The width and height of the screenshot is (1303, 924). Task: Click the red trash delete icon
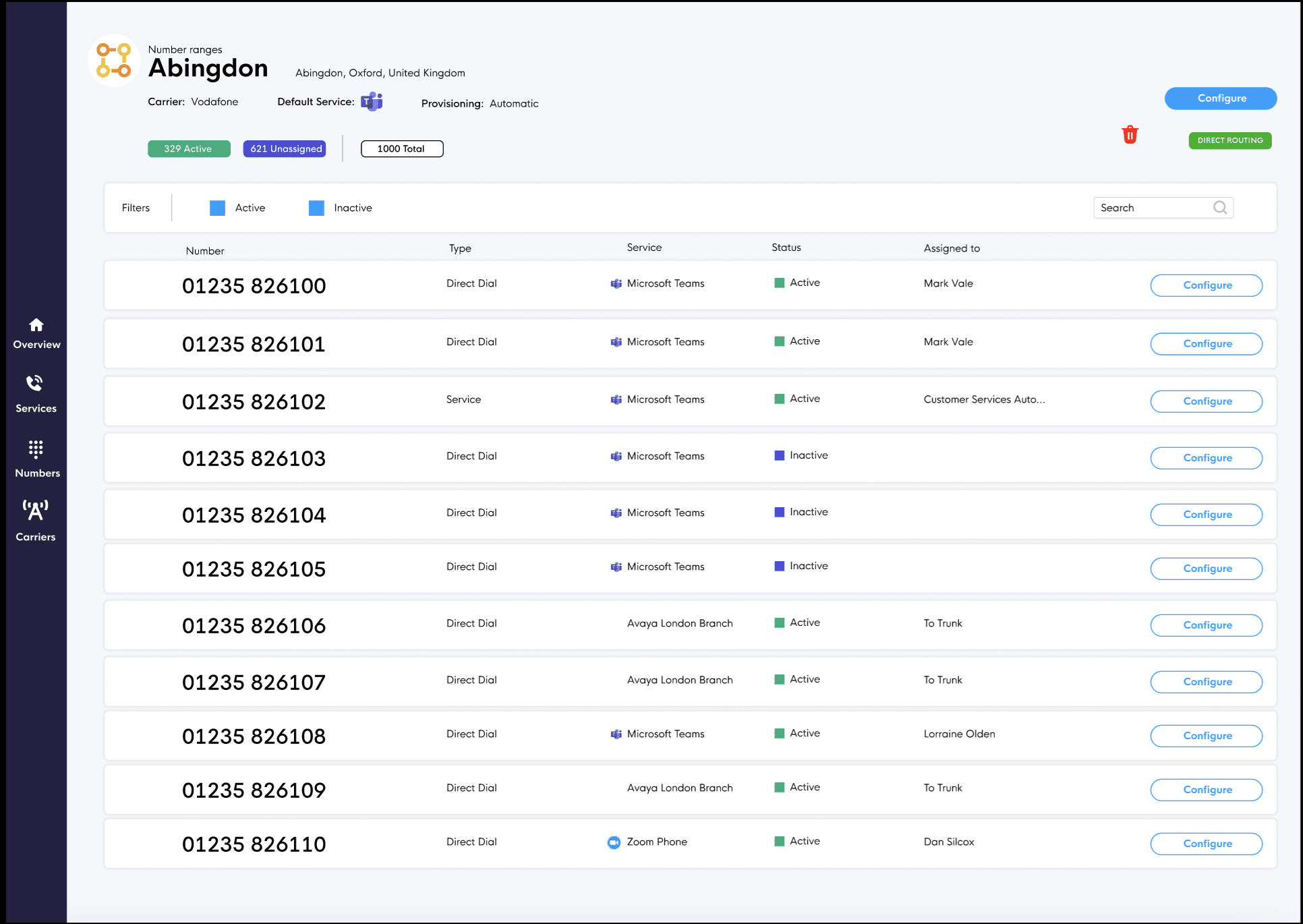point(1130,134)
